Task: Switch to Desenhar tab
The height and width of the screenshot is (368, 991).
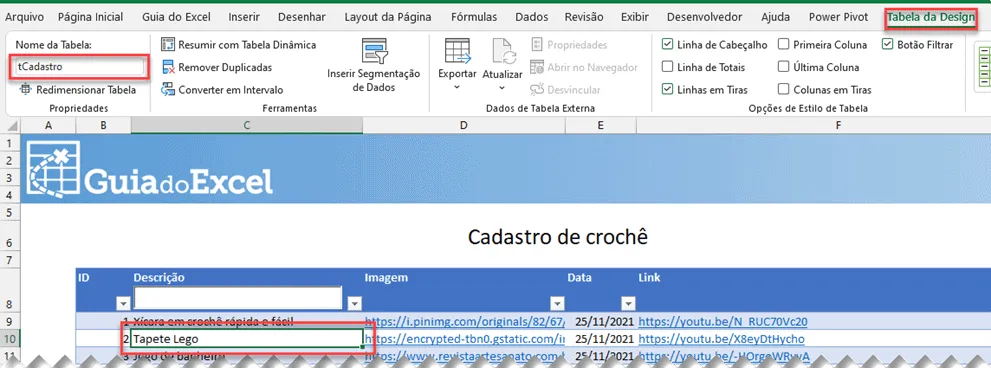Action: [x=302, y=17]
